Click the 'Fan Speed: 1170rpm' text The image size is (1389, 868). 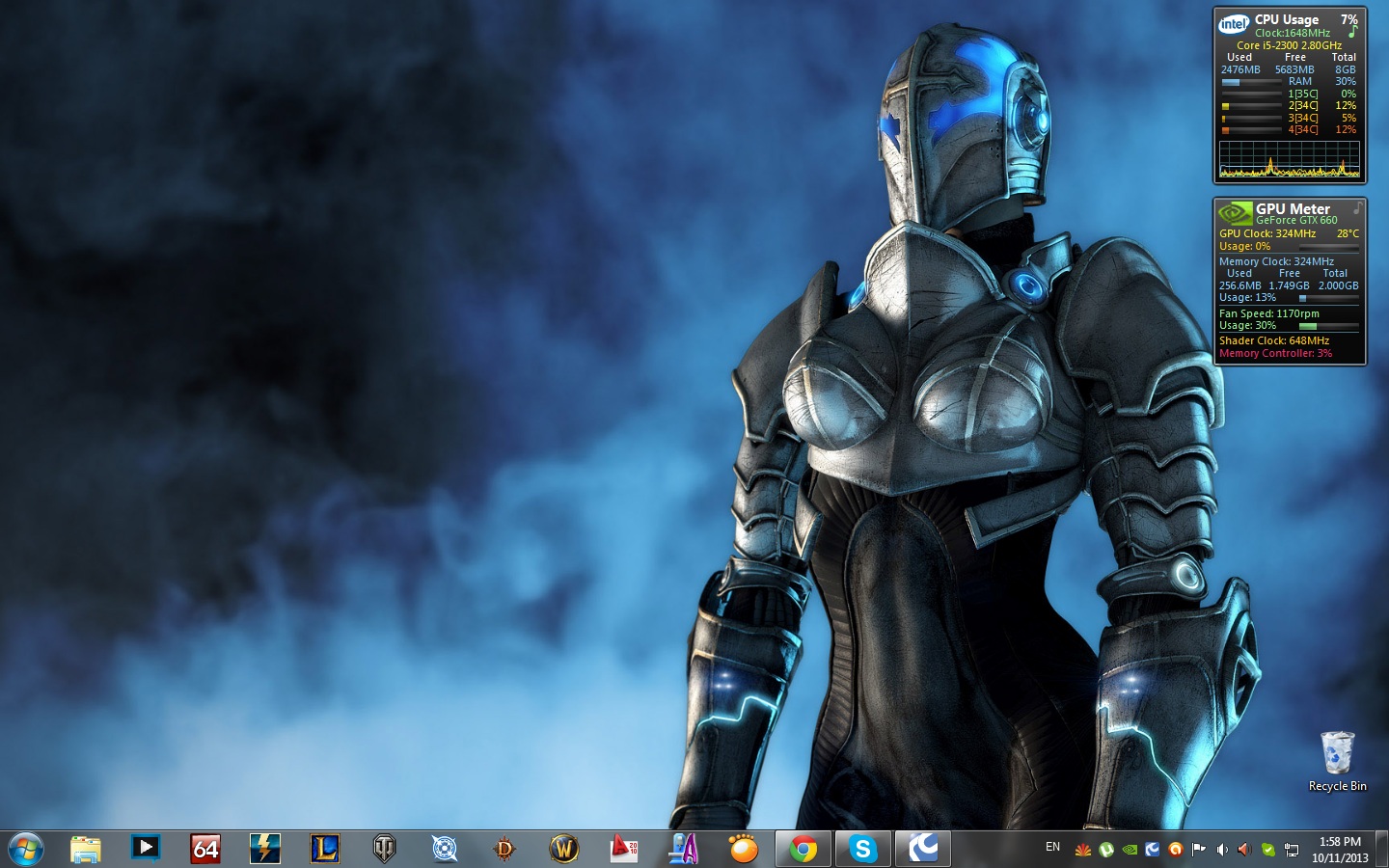pos(1269,313)
